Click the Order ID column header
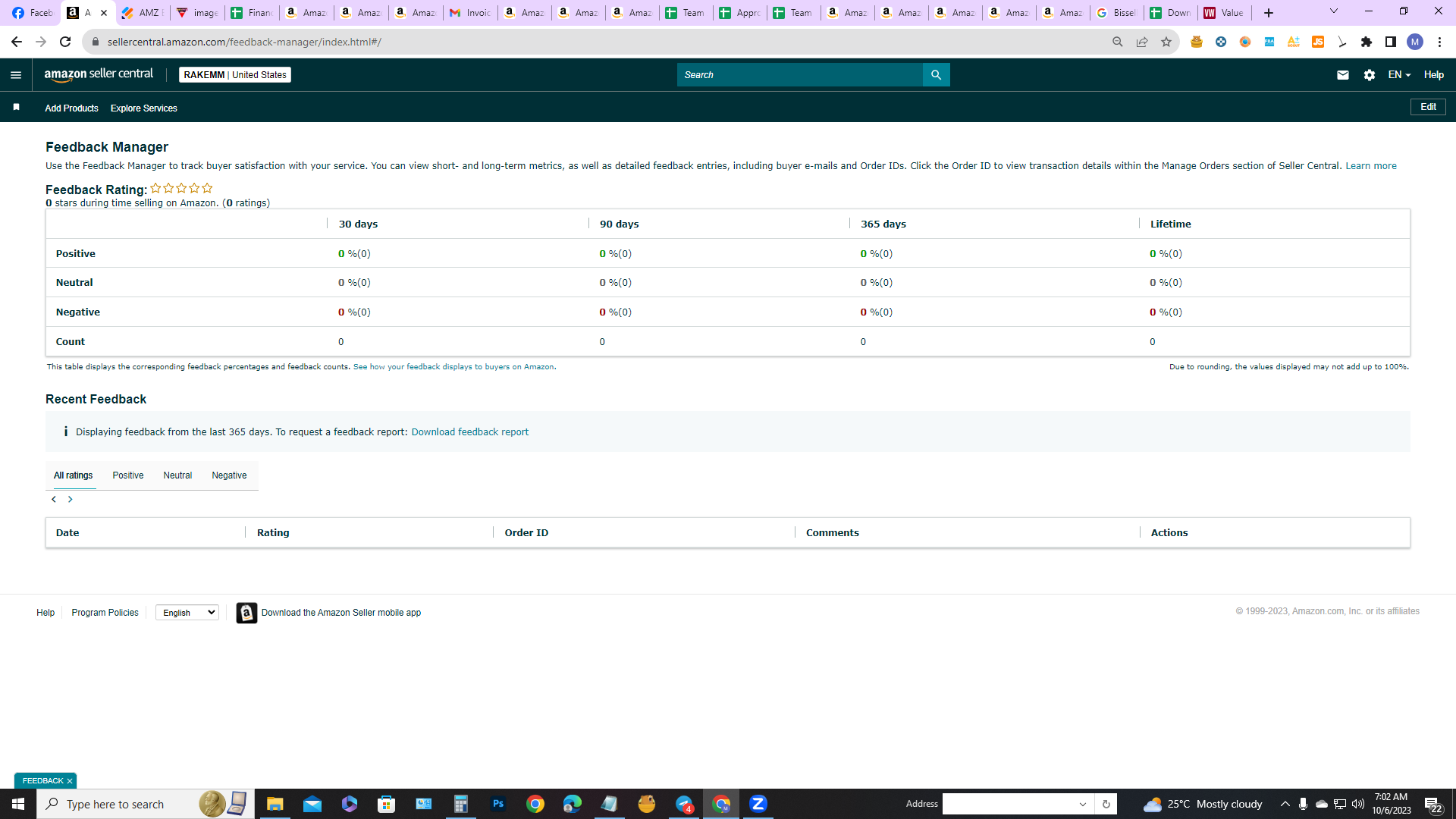1456x819 pixels. [526, 533]
